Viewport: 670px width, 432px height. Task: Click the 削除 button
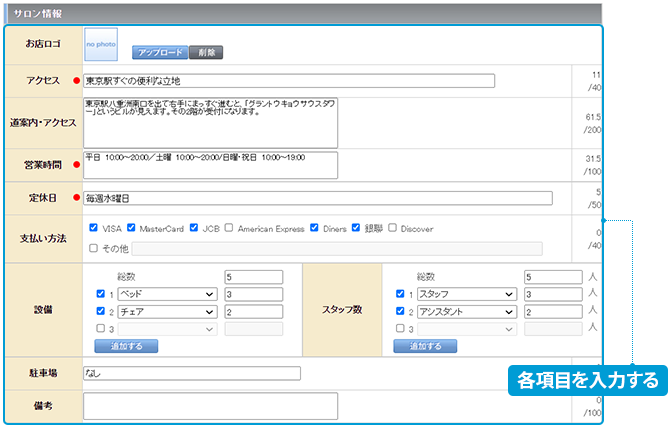click(x=206, y=52)
